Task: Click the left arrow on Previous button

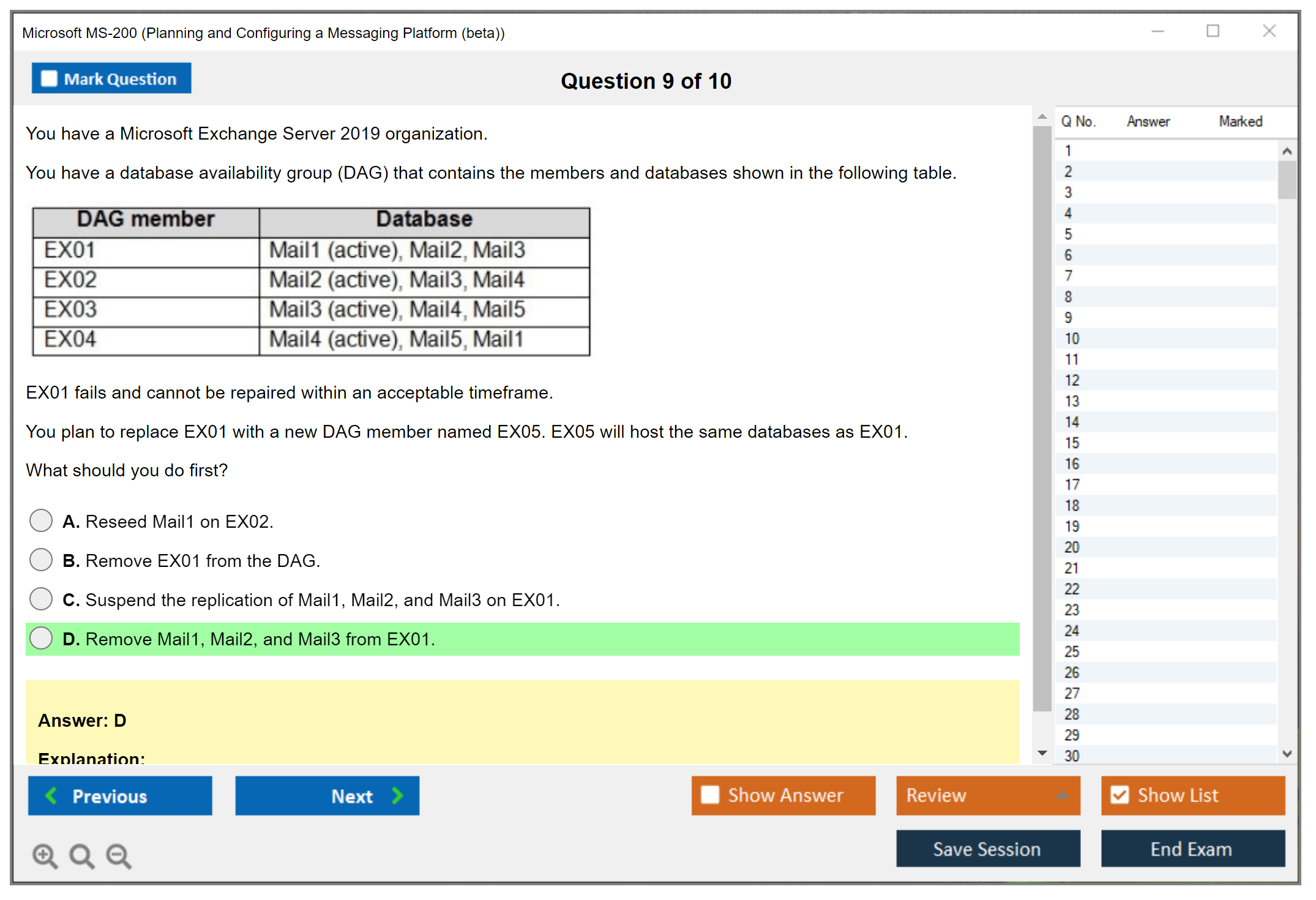Action: coord(52,795)
